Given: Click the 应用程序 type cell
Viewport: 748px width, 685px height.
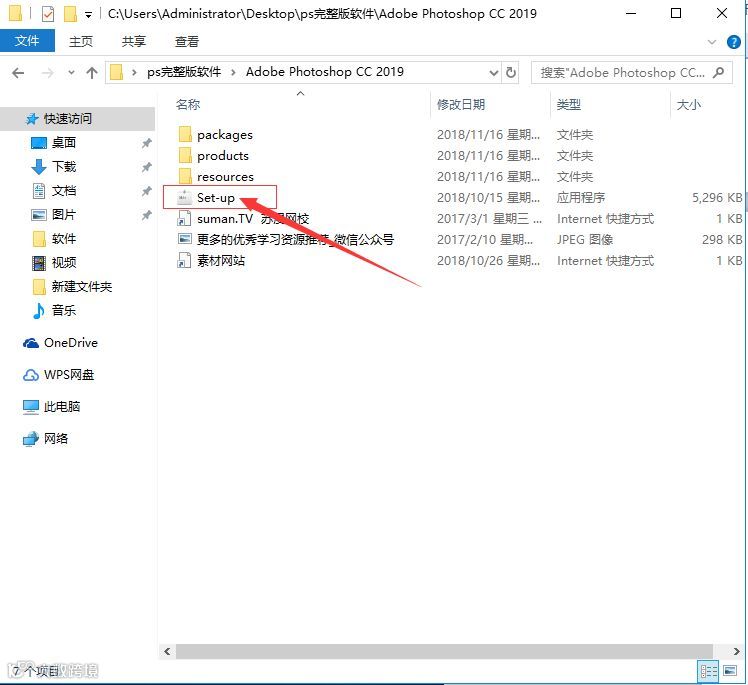Looking at the screenshot, I should click(581, 198).
